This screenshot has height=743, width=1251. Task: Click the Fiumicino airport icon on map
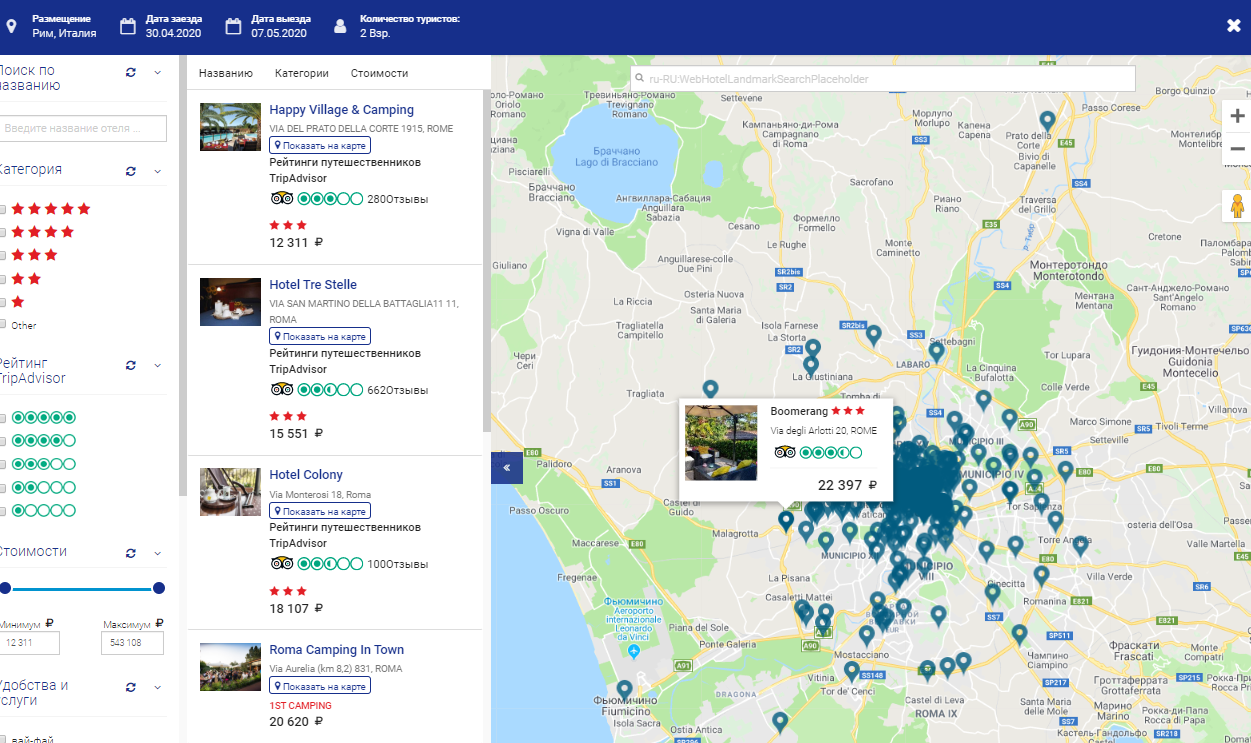[x=633, y=652]
